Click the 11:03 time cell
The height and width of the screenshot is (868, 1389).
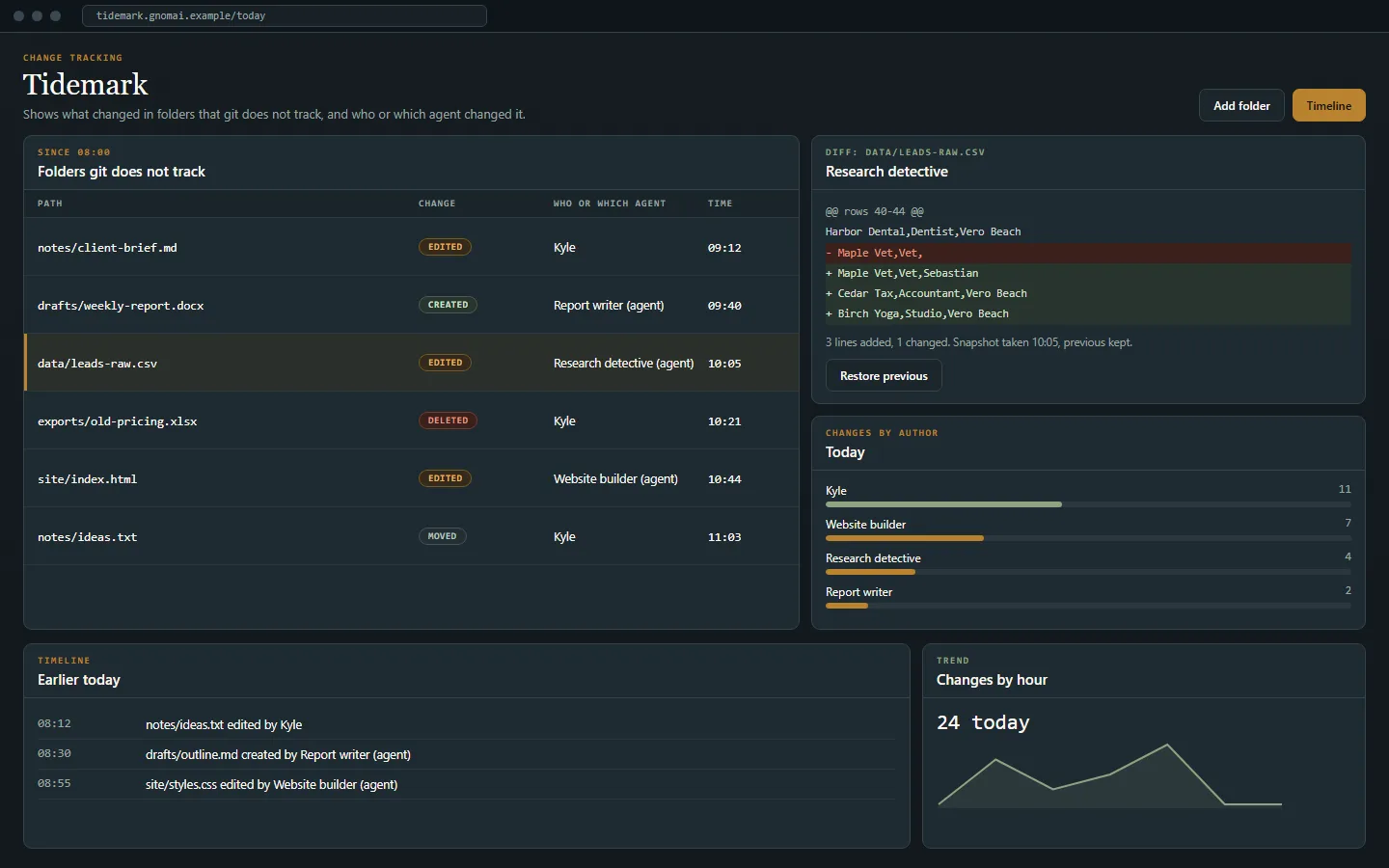pyautogui.click(x=724, y=537)
